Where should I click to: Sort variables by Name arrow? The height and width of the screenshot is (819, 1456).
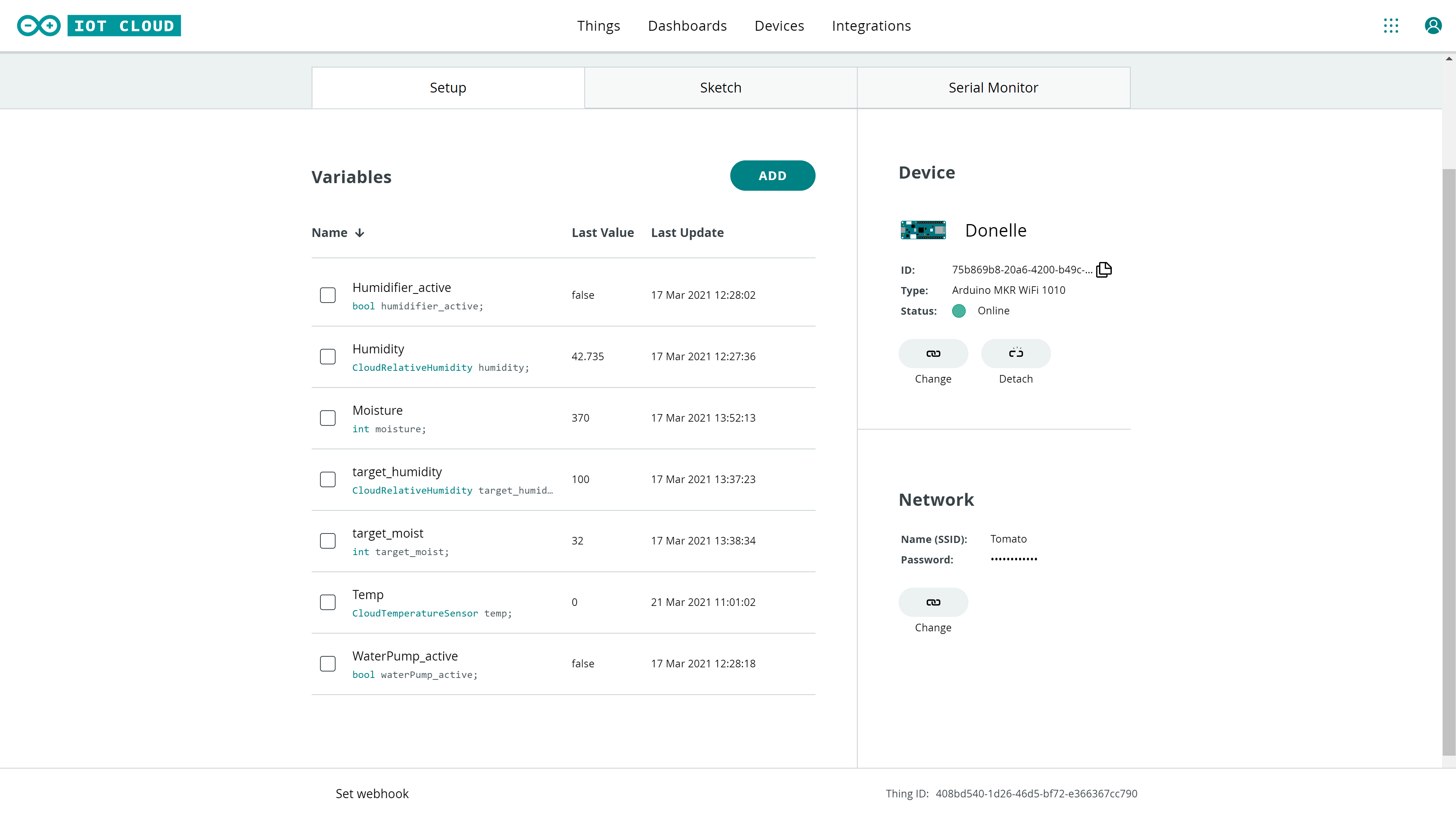point(359,233)
